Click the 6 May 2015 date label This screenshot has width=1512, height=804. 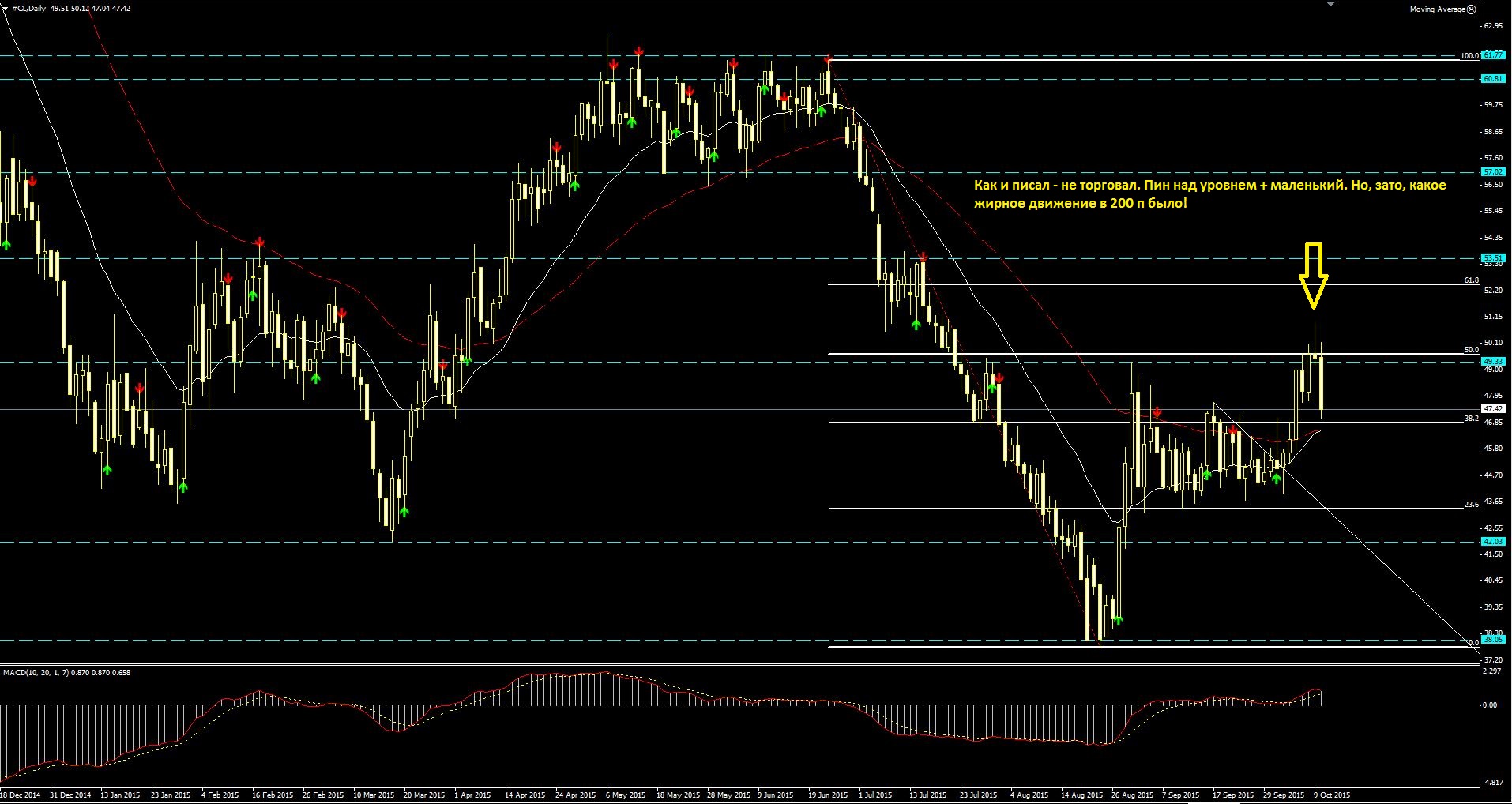(626, 795)
